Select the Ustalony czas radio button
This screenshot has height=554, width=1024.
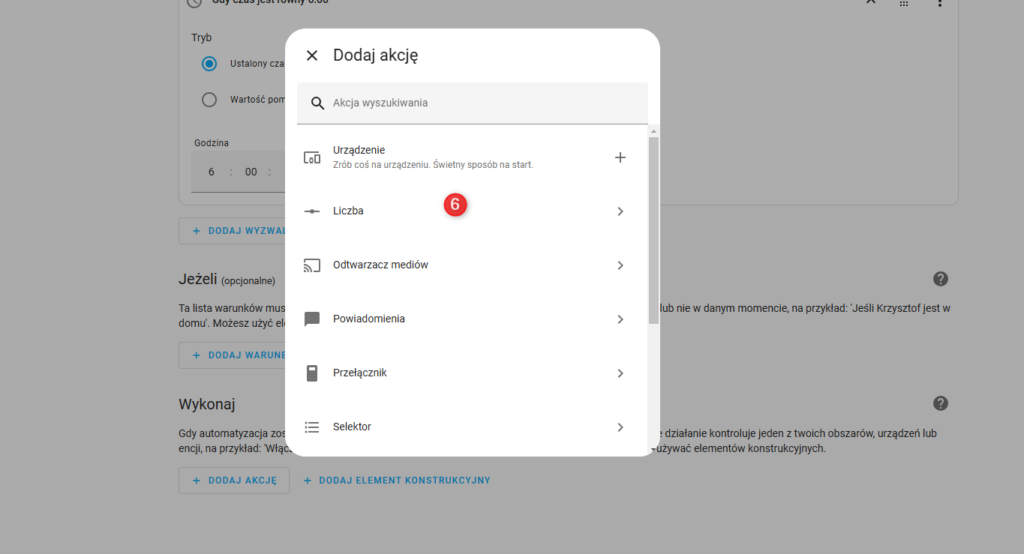pos(209,64)
